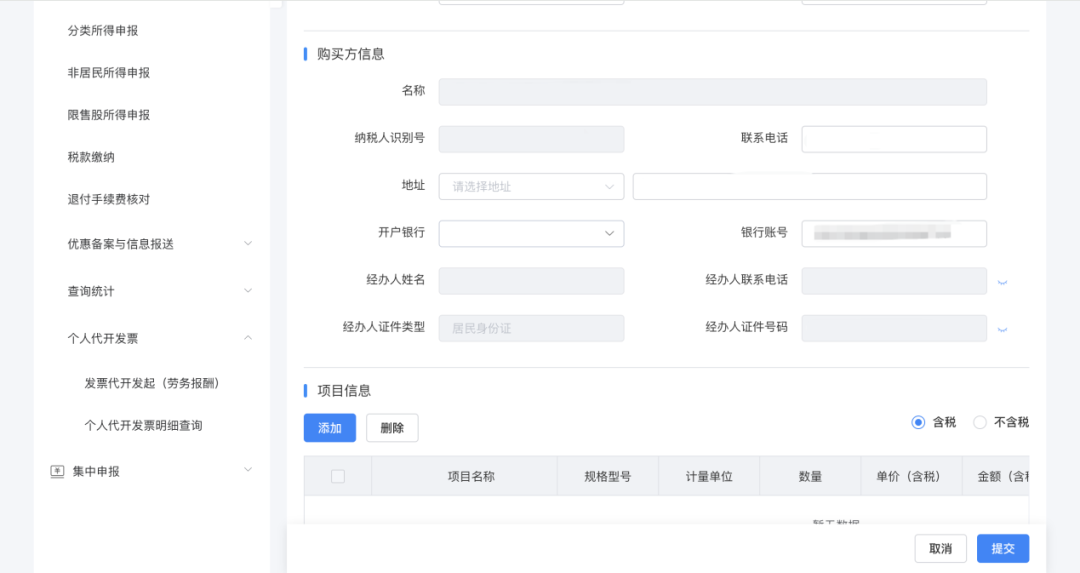
Task: Select the 不含税 radio option
Action: point(979,422)
